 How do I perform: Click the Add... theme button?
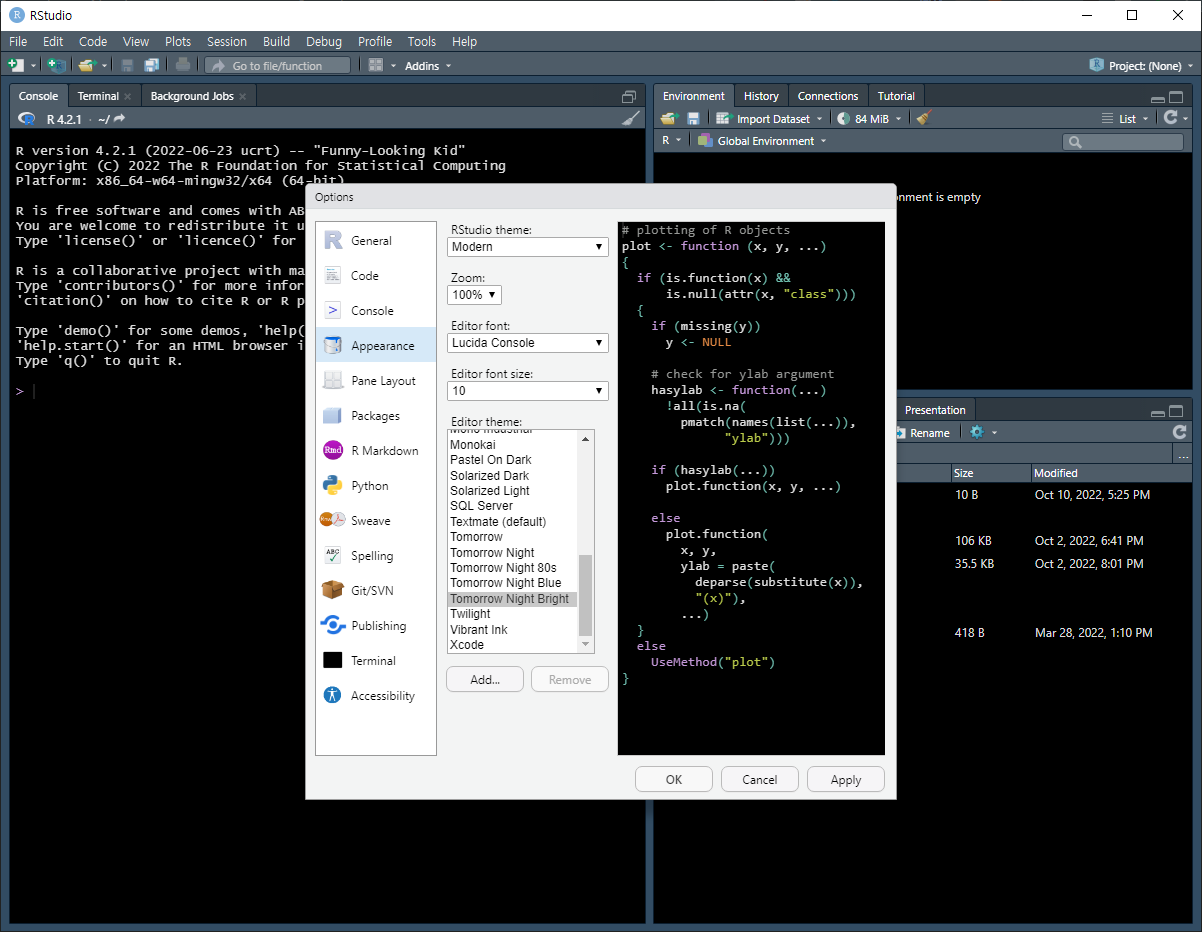485,679
